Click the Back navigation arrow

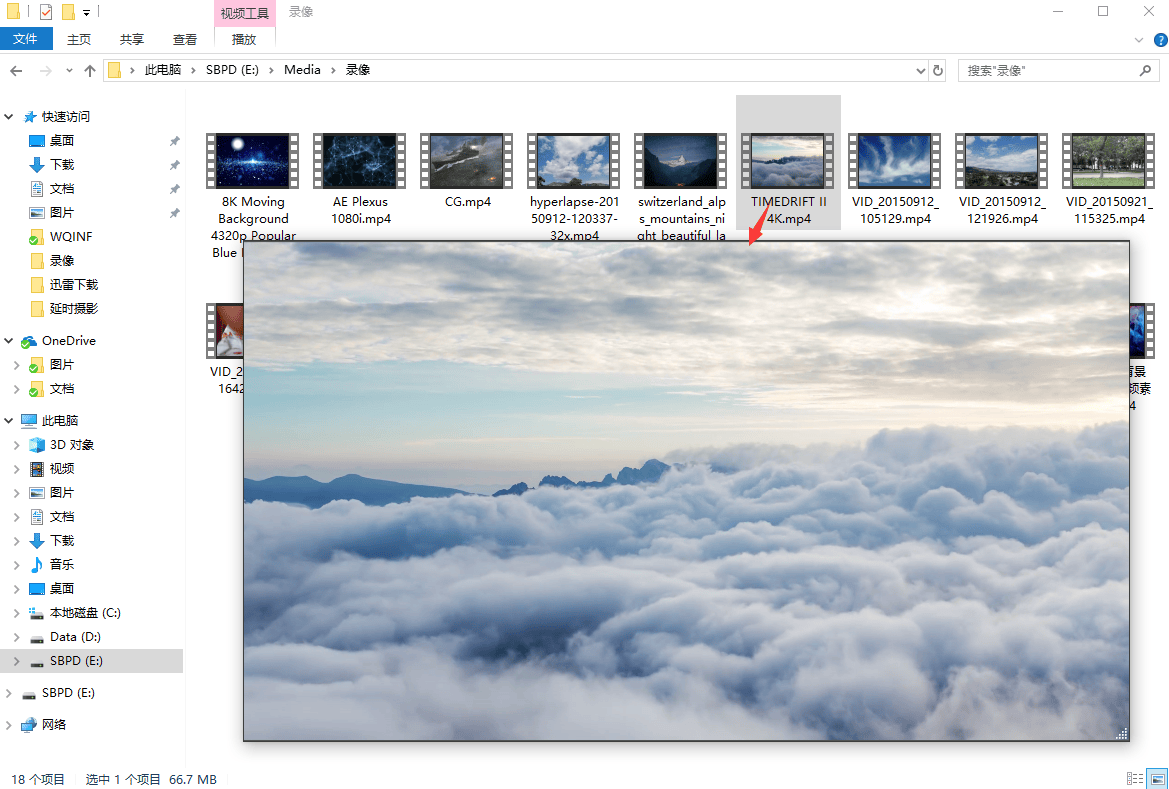[x=16, y=71]
